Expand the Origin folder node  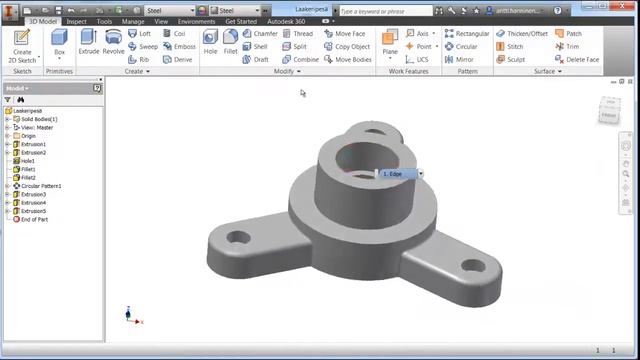[7, 136]
